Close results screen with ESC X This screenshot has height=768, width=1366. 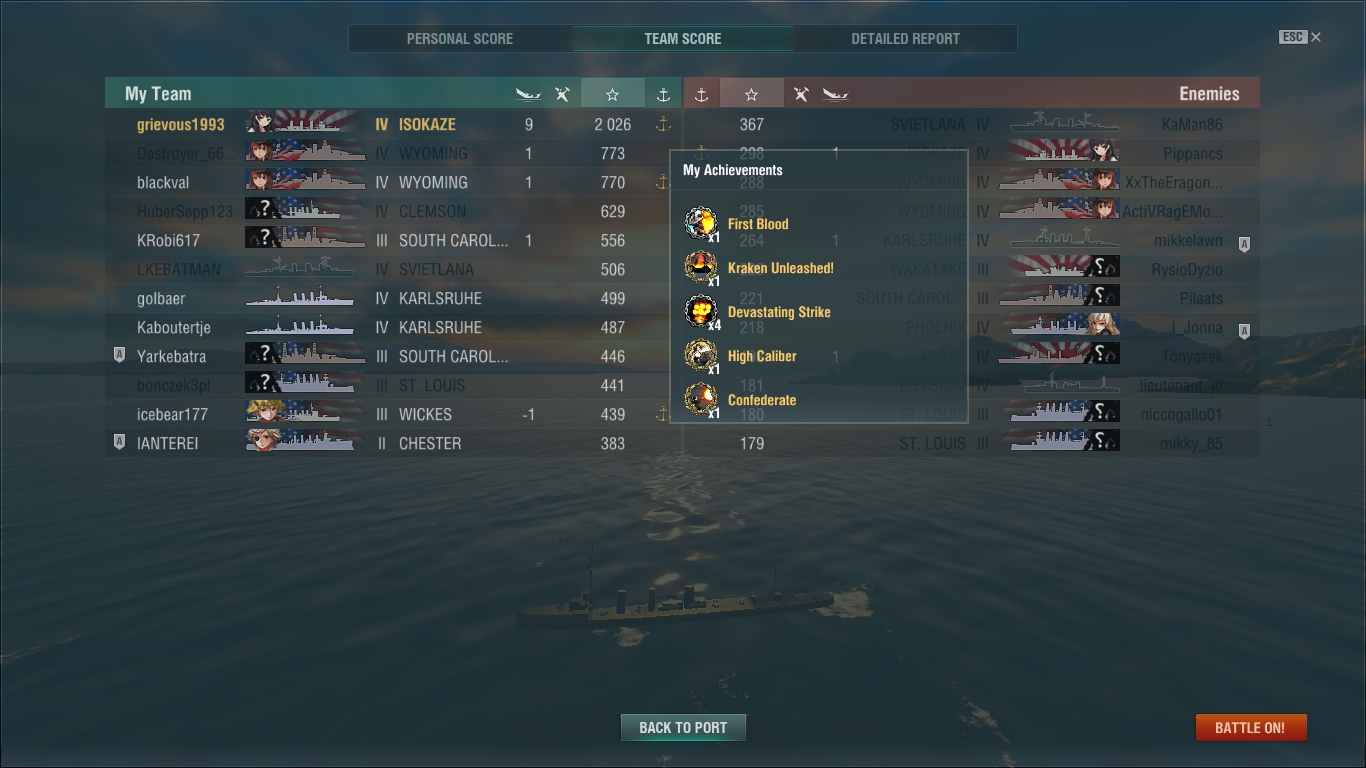click(x=1300, y=37)
